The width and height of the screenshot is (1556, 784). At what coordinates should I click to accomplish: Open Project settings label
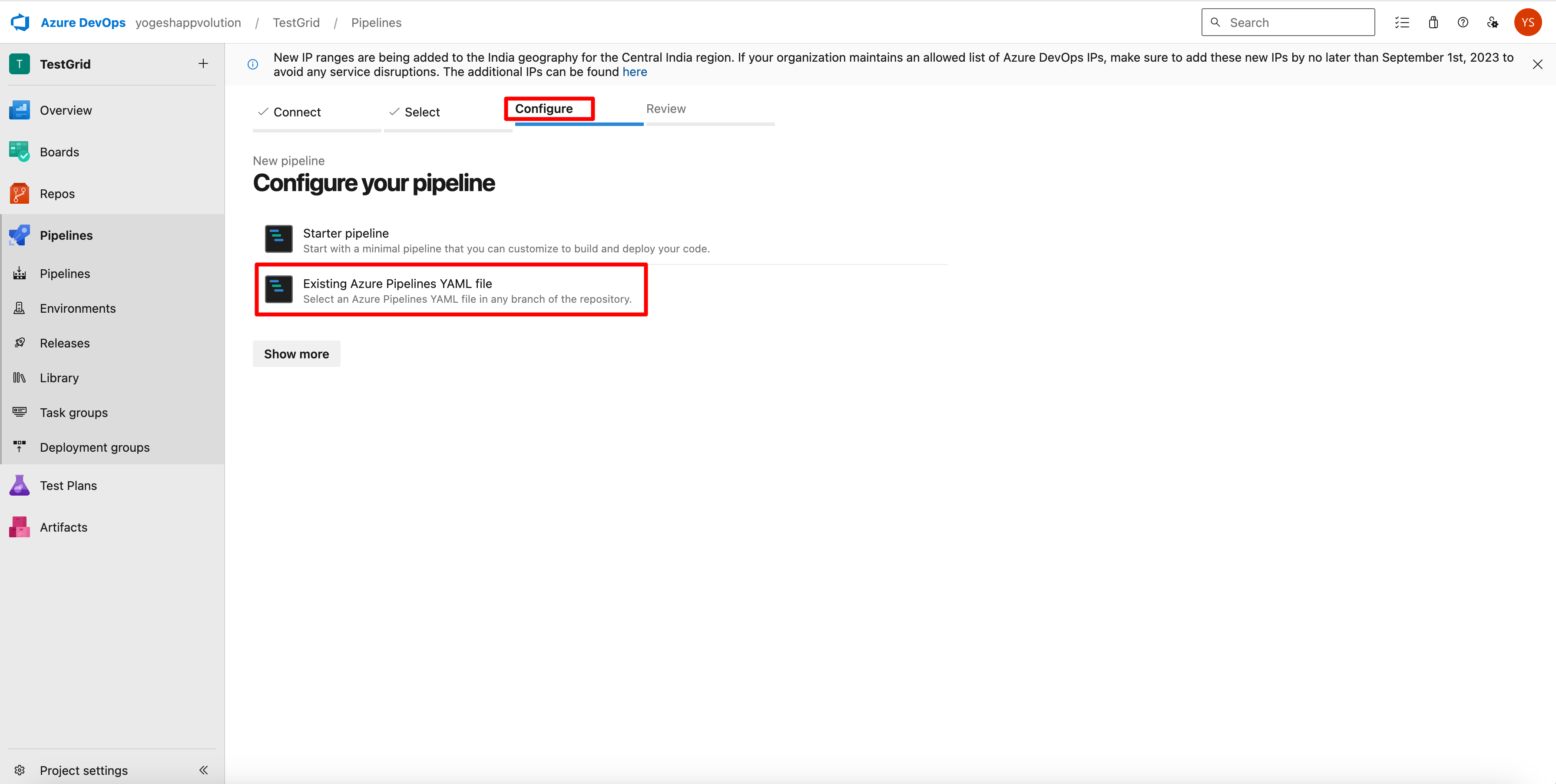[83, 770]
